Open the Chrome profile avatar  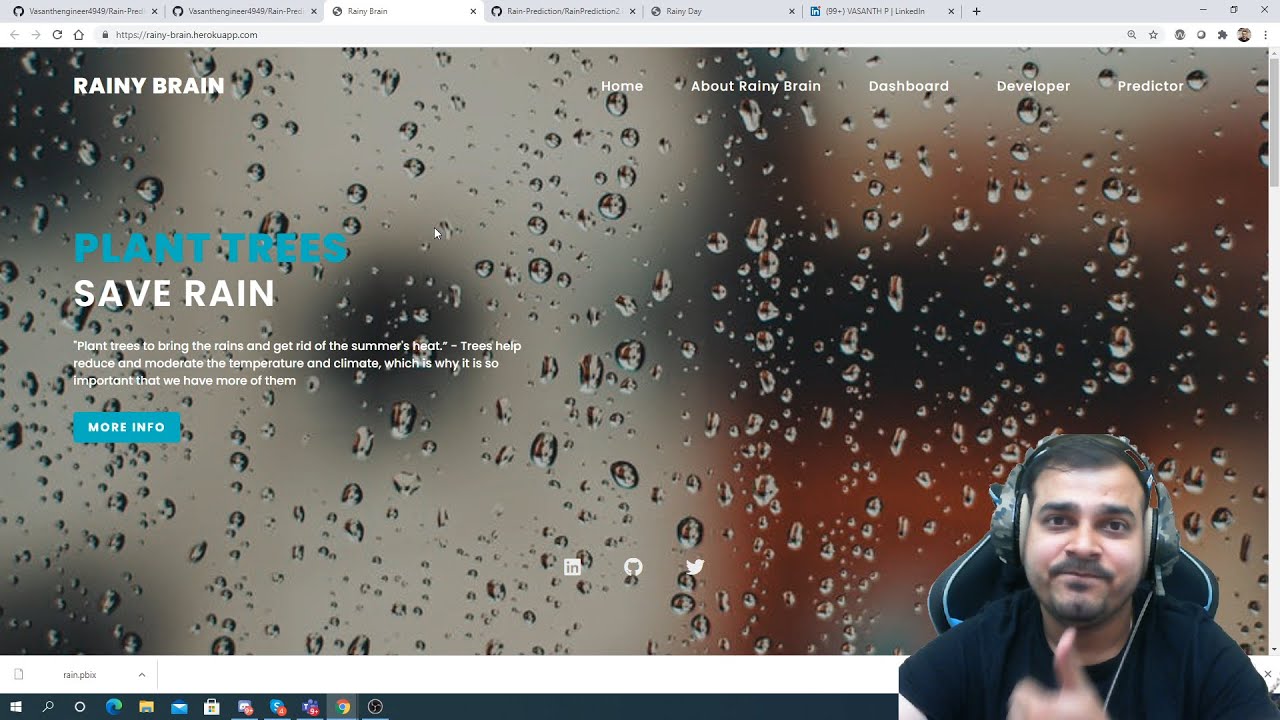pos(1244,34)
